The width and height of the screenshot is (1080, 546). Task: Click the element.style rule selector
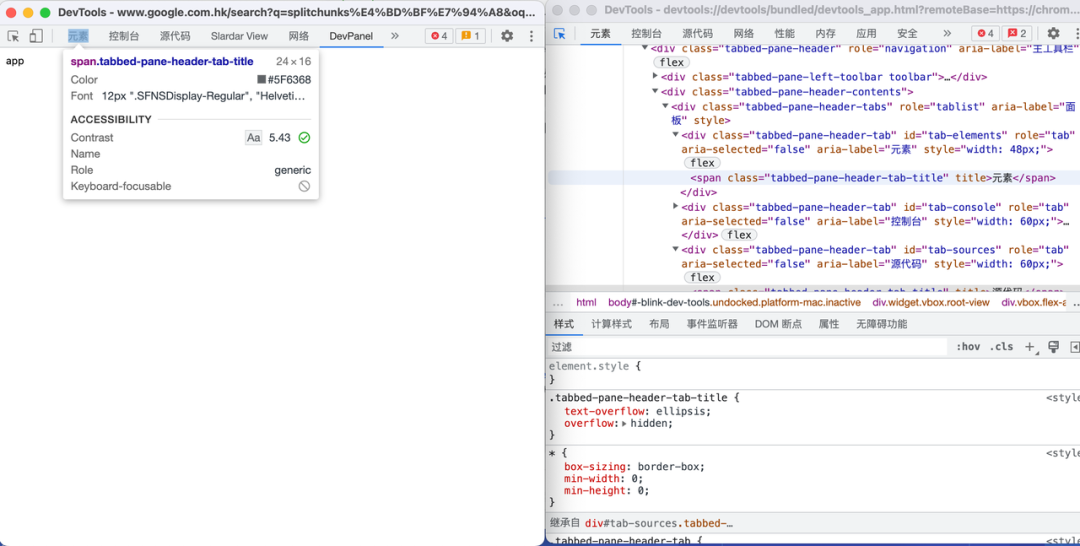coord(591,366)
